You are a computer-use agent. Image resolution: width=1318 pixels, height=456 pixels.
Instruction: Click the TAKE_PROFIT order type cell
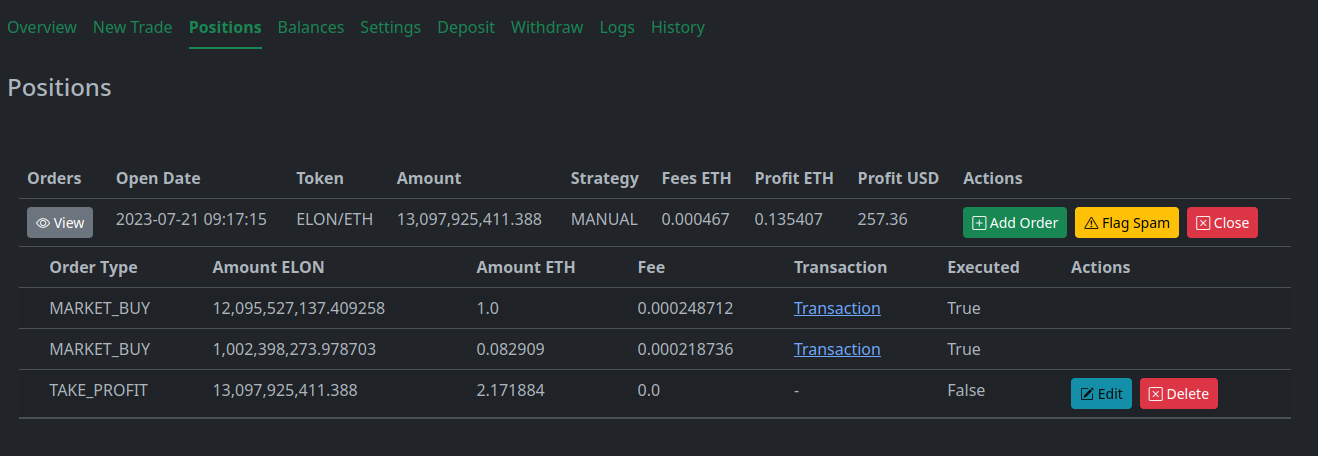click(99, 390)
